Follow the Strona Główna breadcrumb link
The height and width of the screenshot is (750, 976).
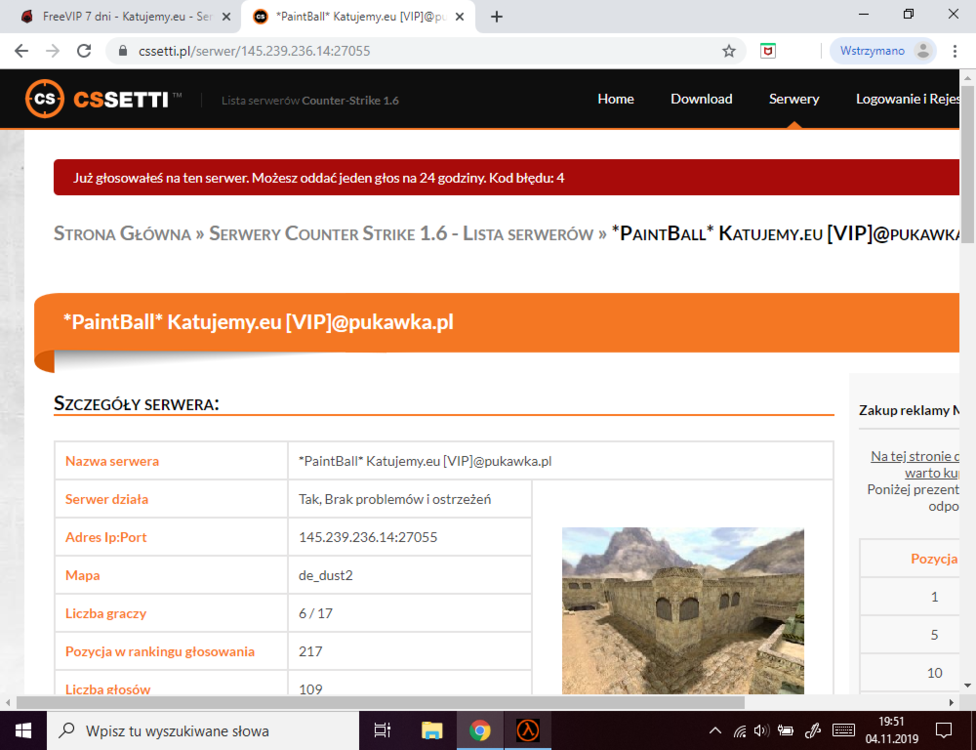coord(122,234)
